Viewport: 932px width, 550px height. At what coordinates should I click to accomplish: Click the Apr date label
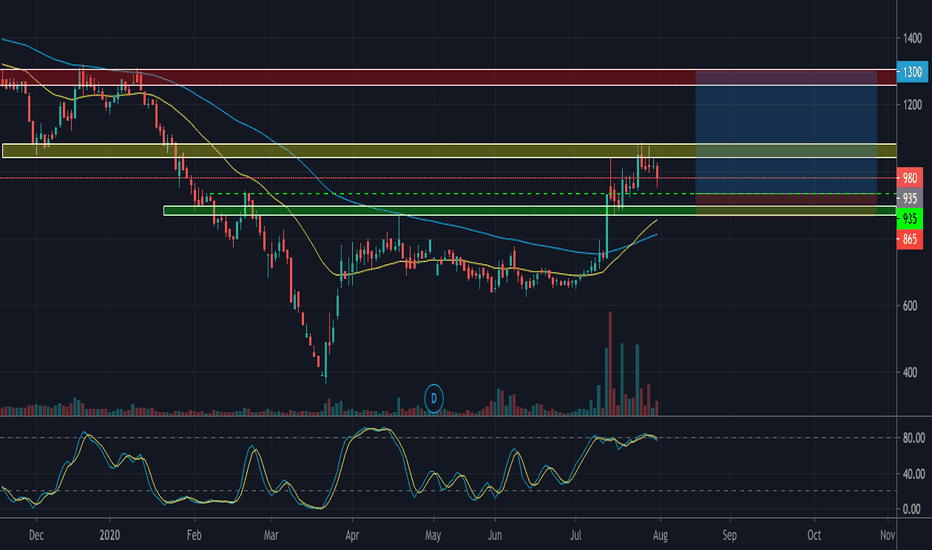pos(352,535)
